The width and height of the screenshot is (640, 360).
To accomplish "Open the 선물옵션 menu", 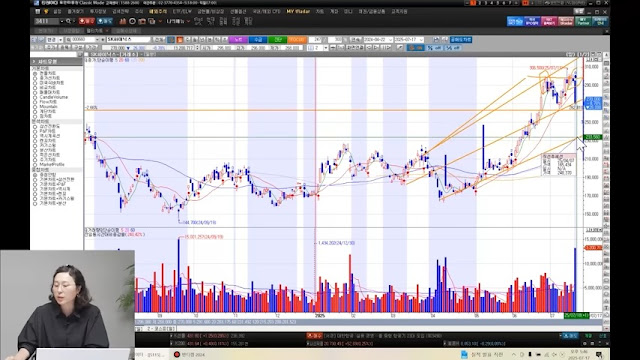I will pos(238,11).
